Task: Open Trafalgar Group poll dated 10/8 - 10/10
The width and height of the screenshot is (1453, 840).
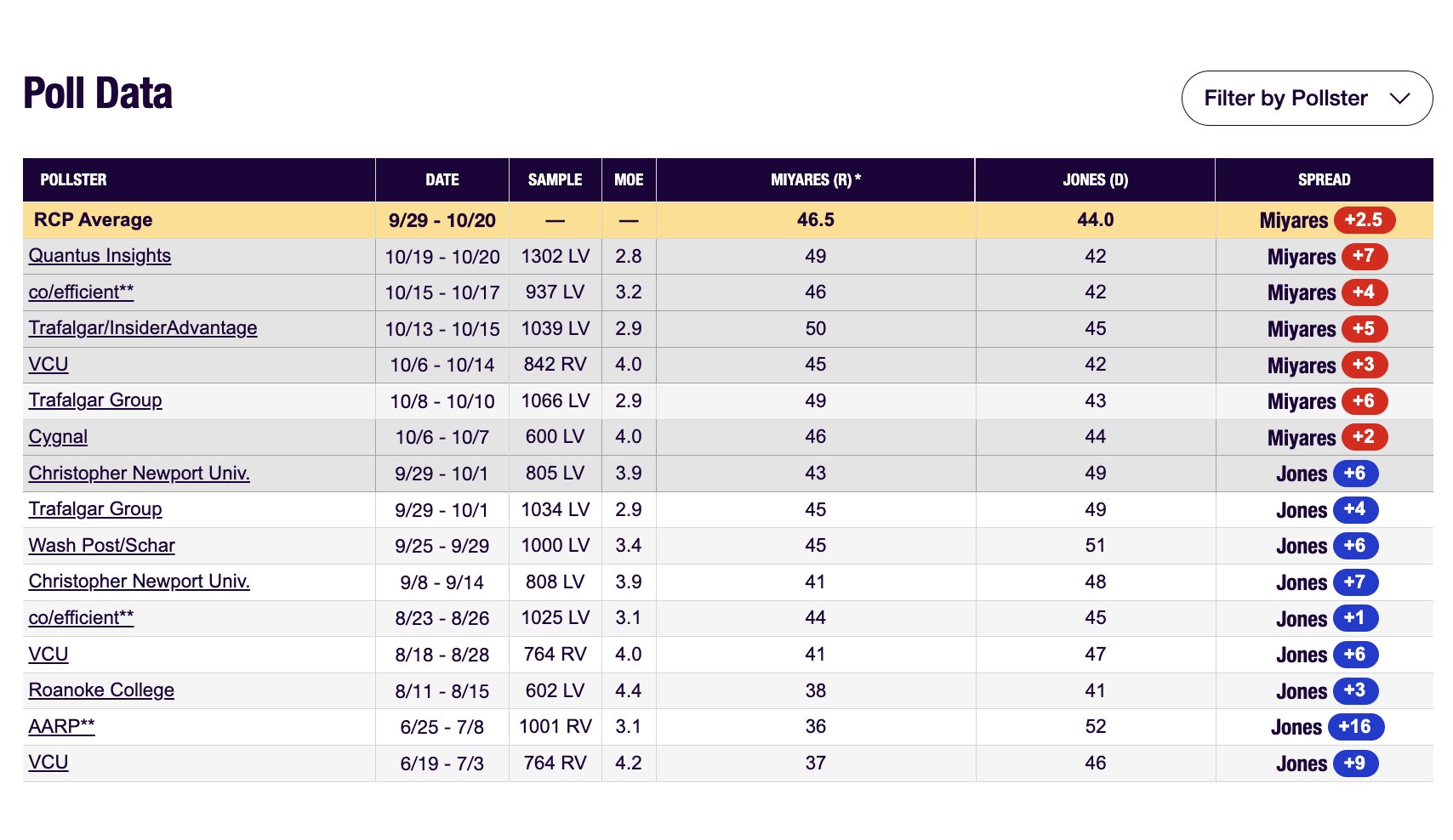Action: click(x=95, y=400)
